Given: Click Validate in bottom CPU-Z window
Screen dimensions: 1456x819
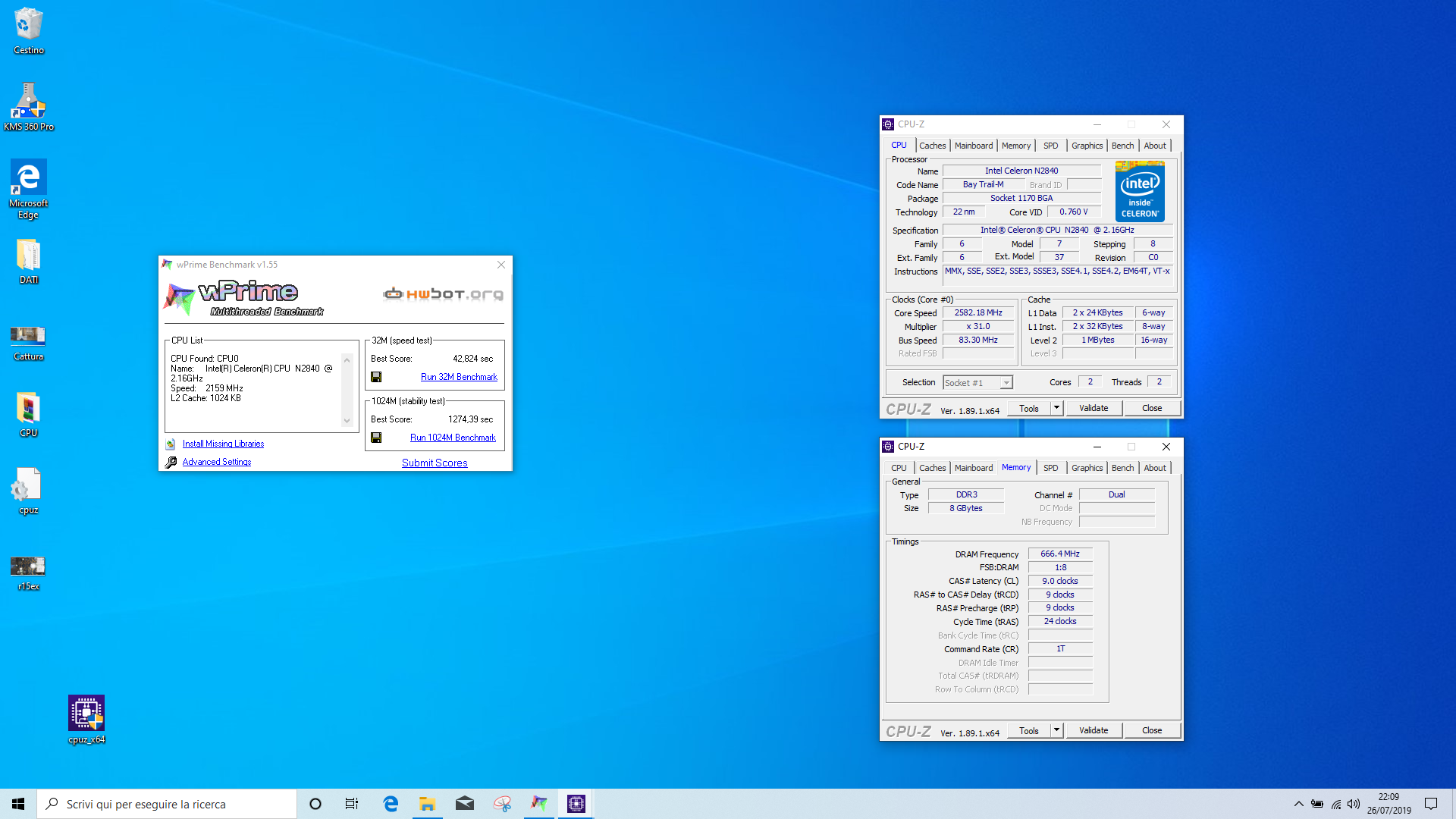Looking at the screenshot, I should (x=1094, y=730).
